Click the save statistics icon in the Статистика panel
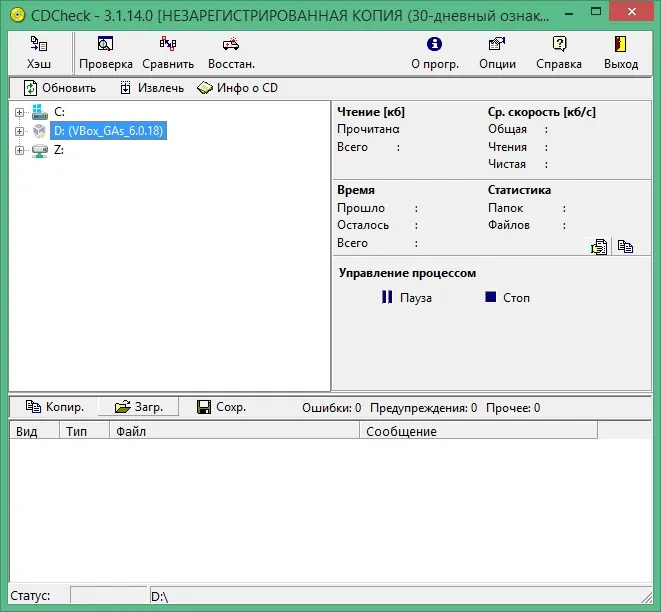Screen dimensions: 661x612 599,247
